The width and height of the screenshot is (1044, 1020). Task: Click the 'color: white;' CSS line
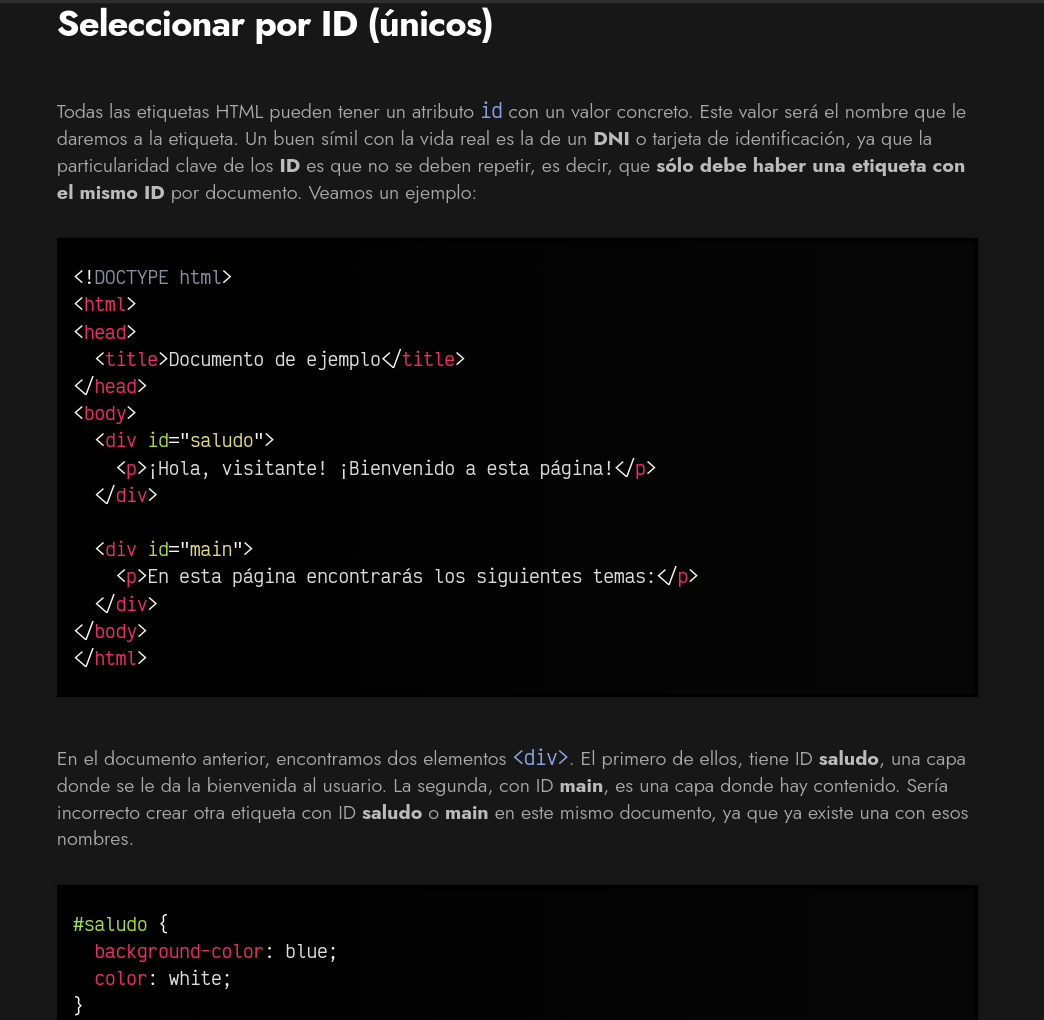tap(162, 978)
